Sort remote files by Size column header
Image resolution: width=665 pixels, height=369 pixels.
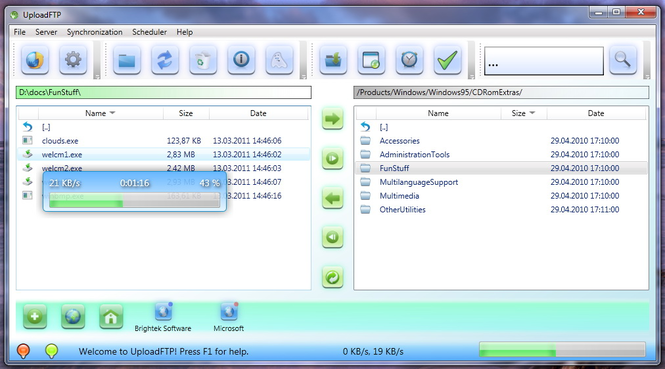[523, 113]
